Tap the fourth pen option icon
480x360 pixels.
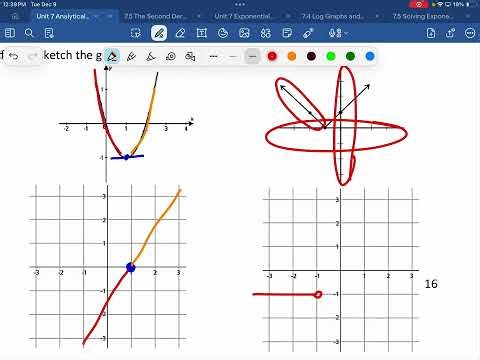pyautogui.click(x=171, y=56)
